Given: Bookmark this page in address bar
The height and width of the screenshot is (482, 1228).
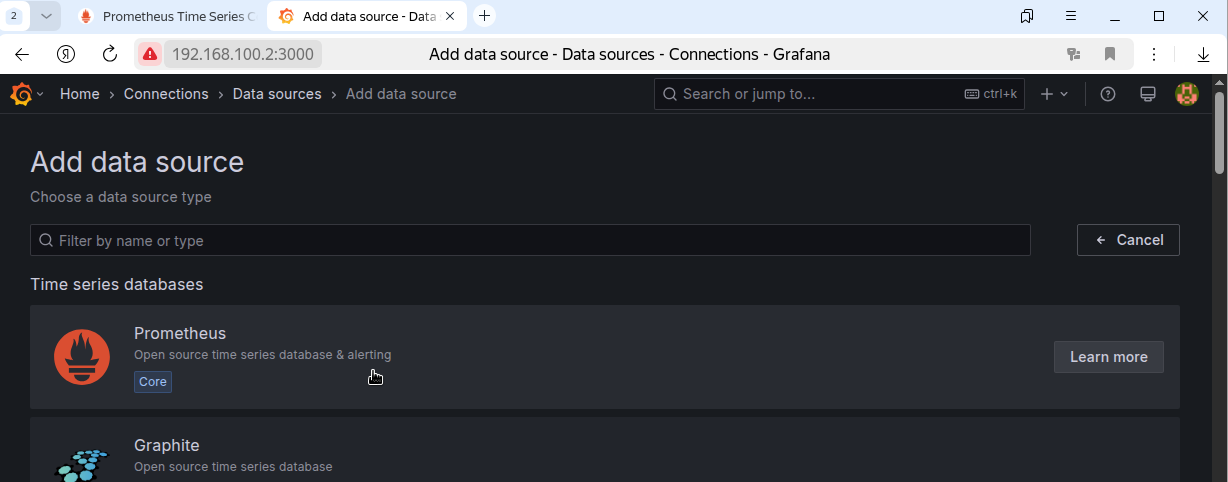Looking at the screenshot, I should pos(1110,54).
